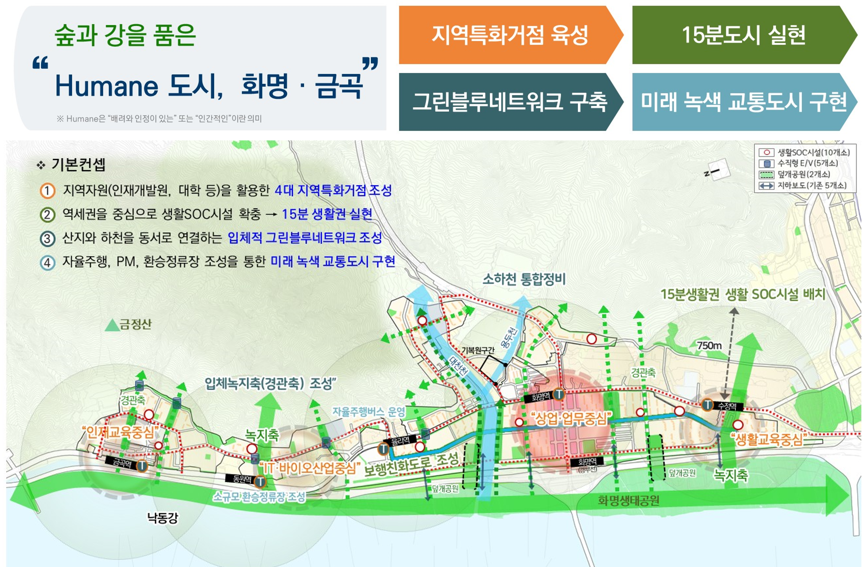Click the 화명생태공원 label on green arrow

tap(628, 501)
